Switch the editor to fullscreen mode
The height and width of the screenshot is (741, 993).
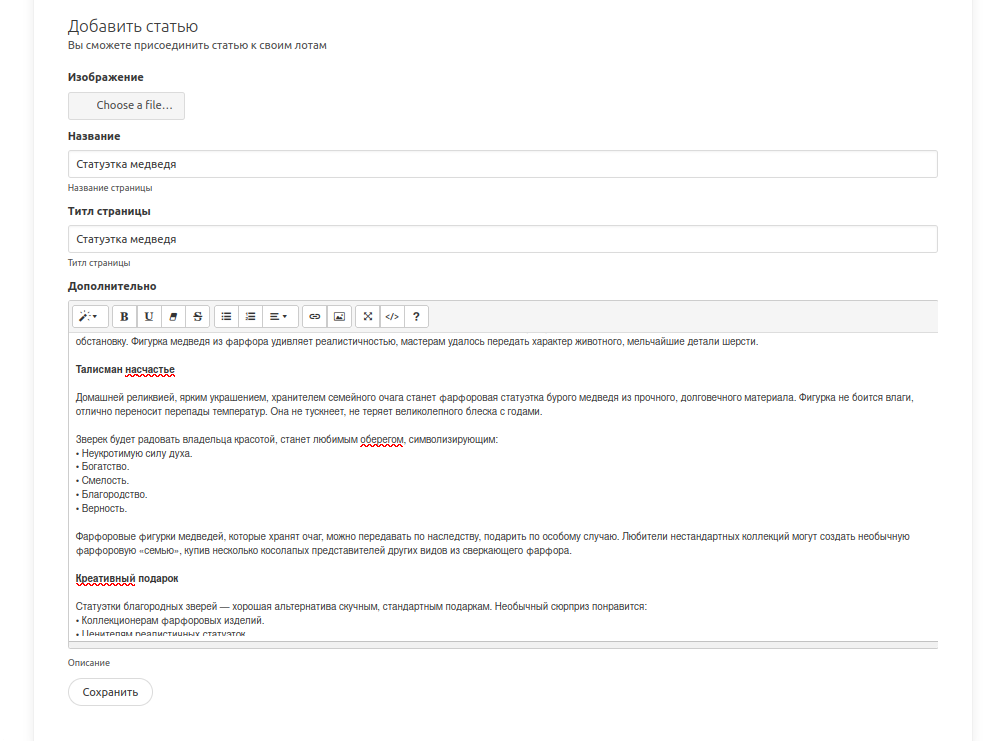[x=368, y=316]
